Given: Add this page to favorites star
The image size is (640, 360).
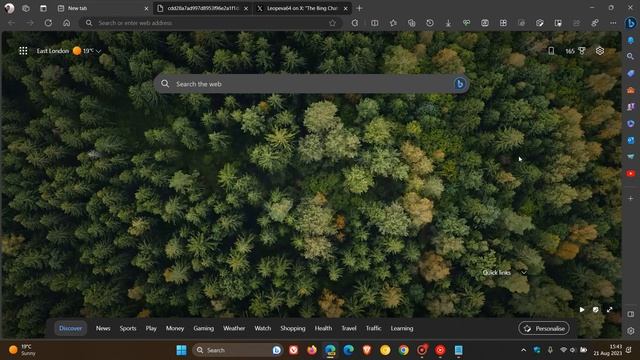Looking at the screenshot, I should tap(332, 23).
